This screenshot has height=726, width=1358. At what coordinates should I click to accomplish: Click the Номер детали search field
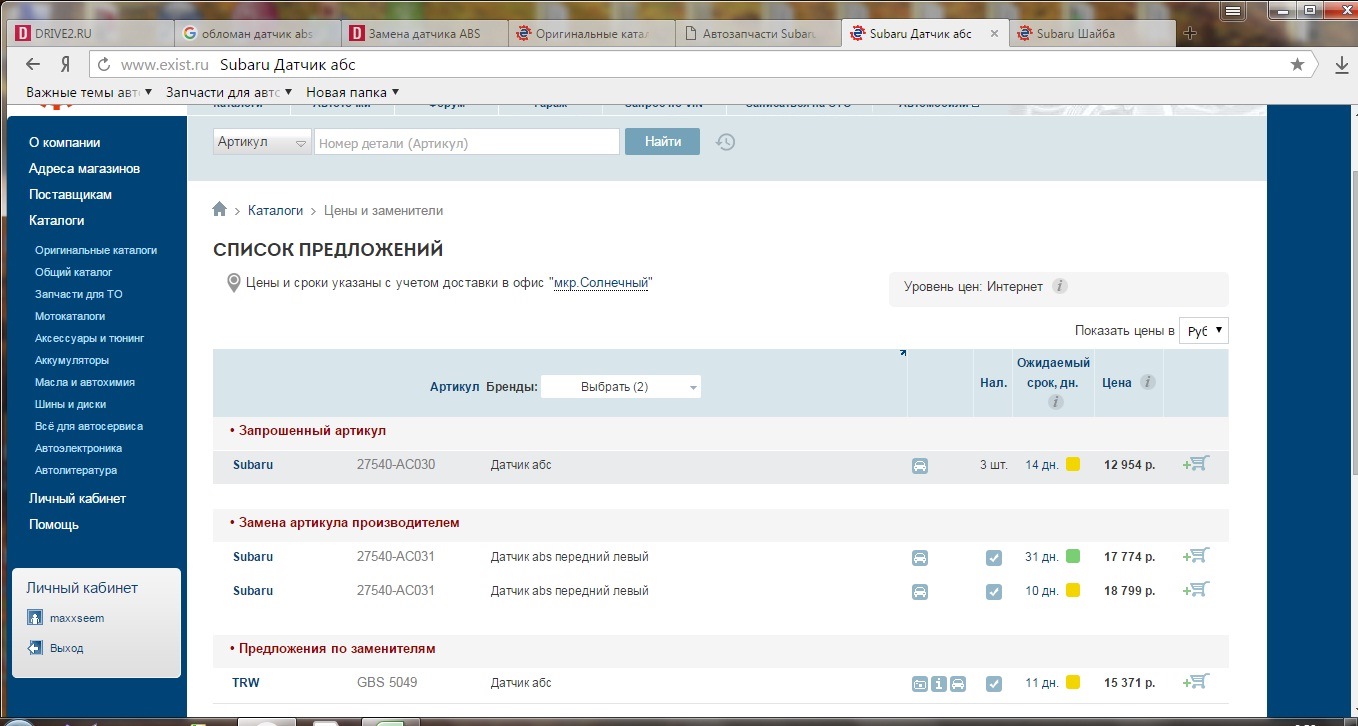coord(467,142)
